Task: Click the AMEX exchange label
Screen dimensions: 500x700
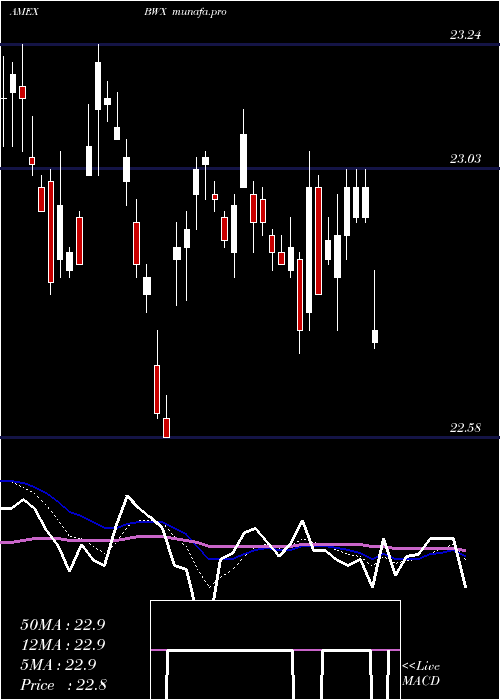Action: tap(24, 12)
